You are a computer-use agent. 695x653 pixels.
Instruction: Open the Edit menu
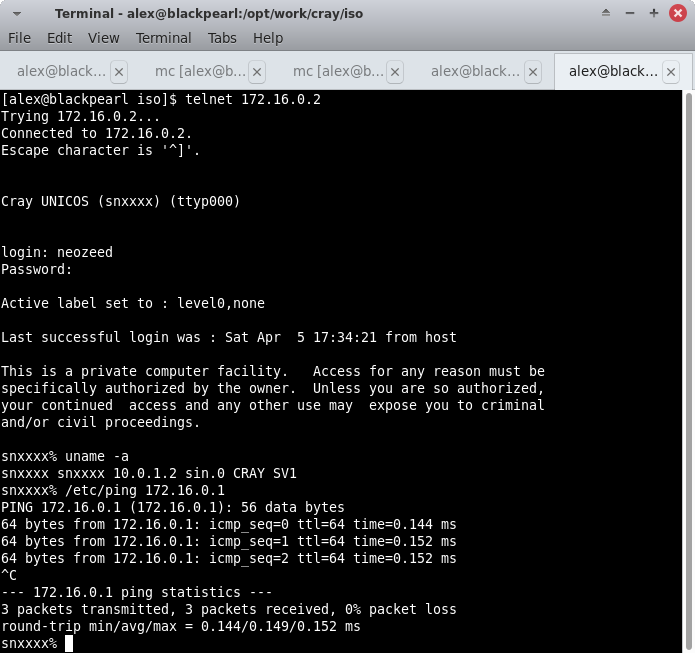pos(60,38)
